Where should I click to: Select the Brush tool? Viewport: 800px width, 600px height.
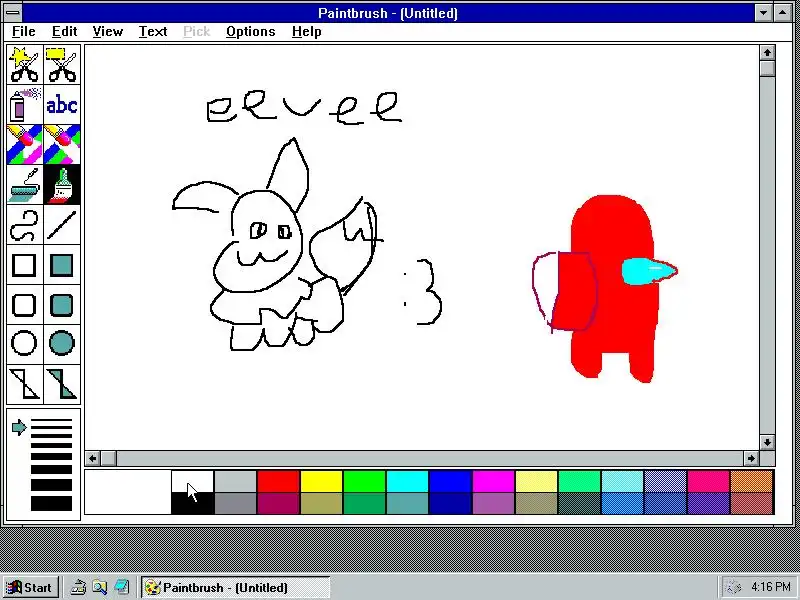coord(62,185)
